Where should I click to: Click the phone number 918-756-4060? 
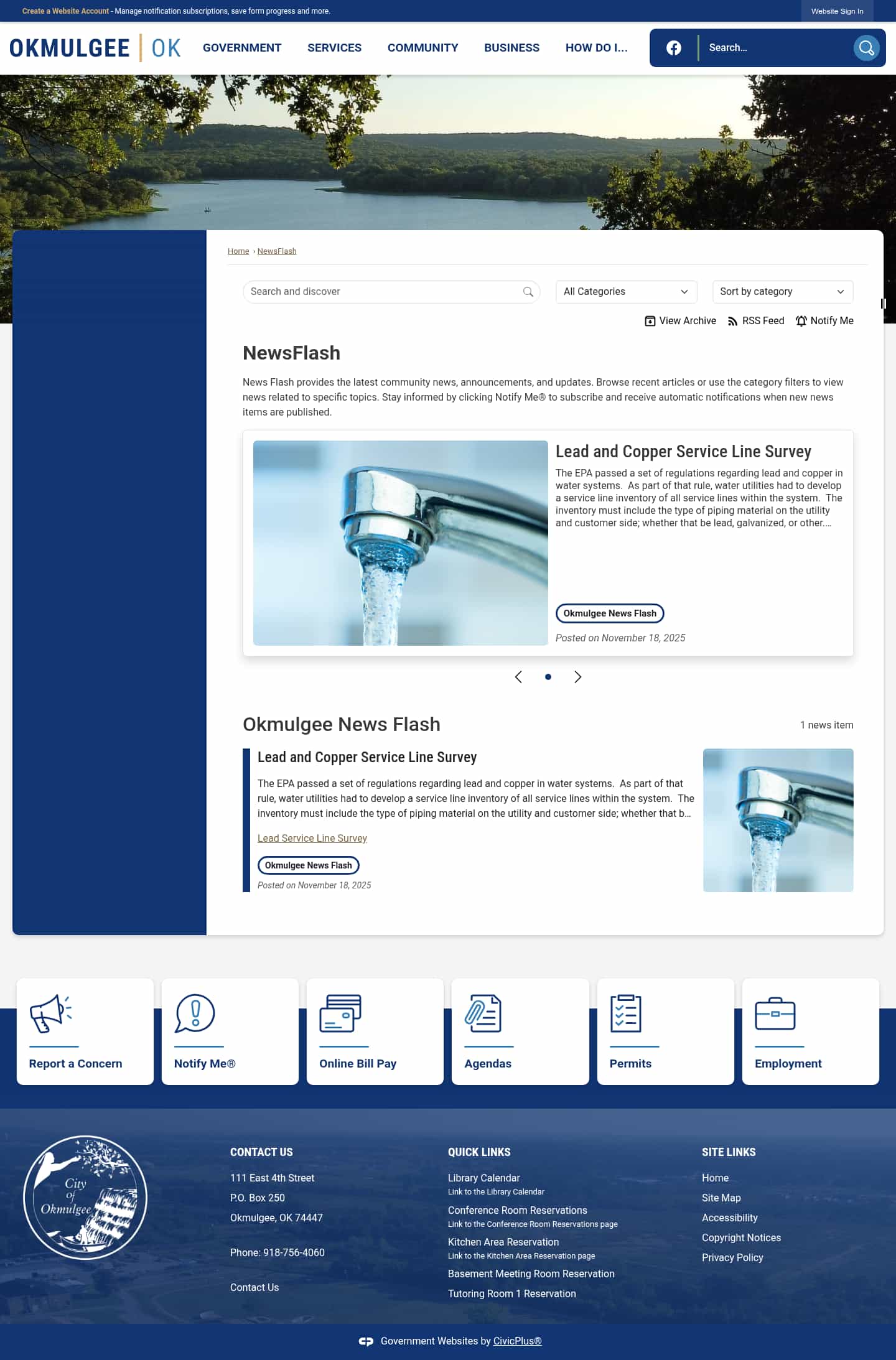click(294, 1253)
